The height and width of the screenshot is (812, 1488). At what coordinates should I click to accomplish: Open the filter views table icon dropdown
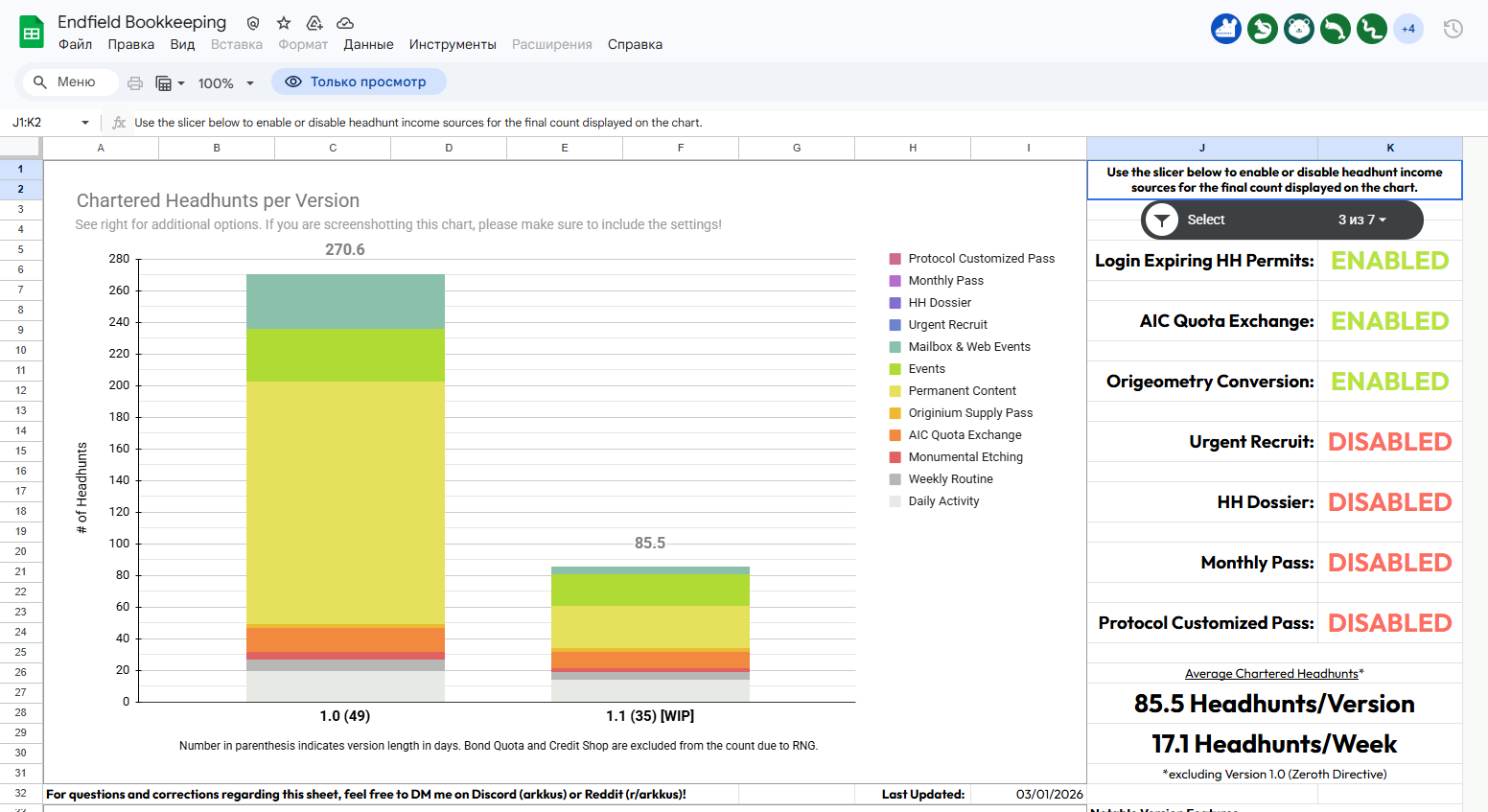169,83
